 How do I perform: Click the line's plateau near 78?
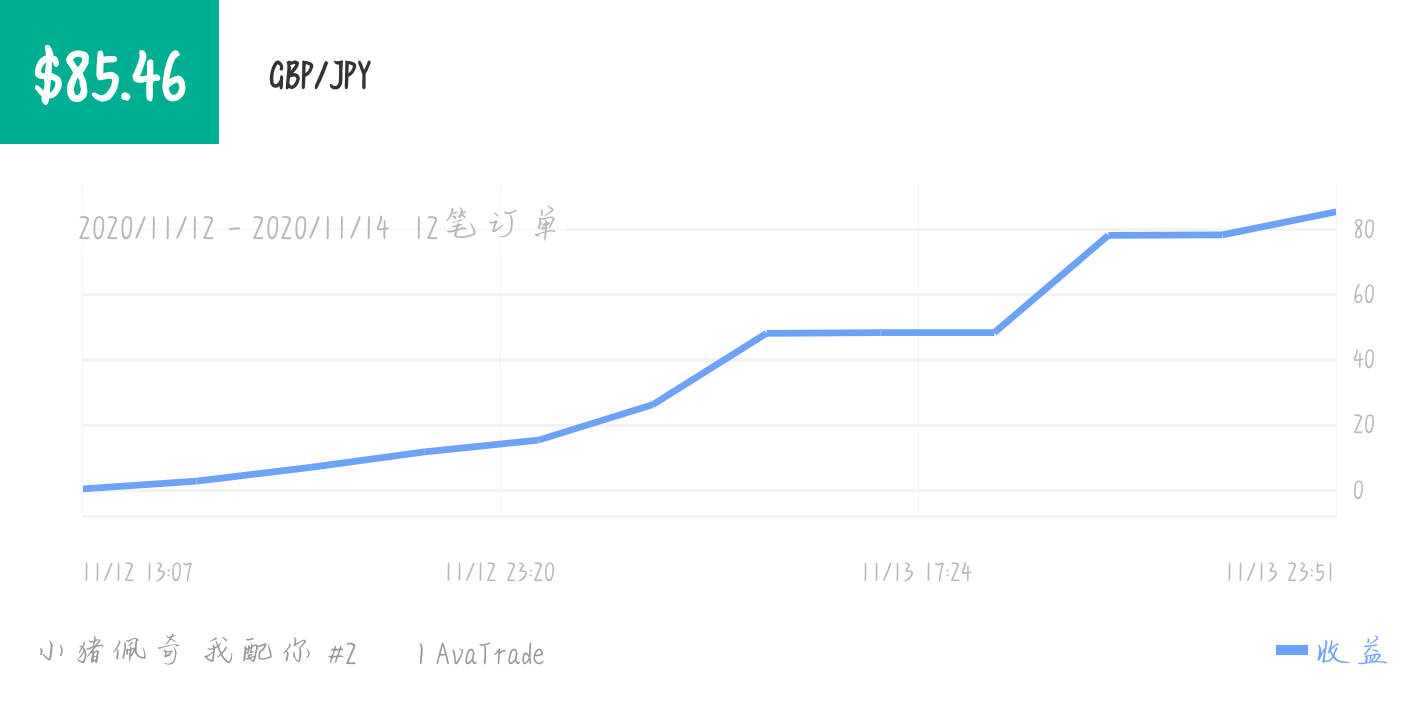click(1165, 235)
